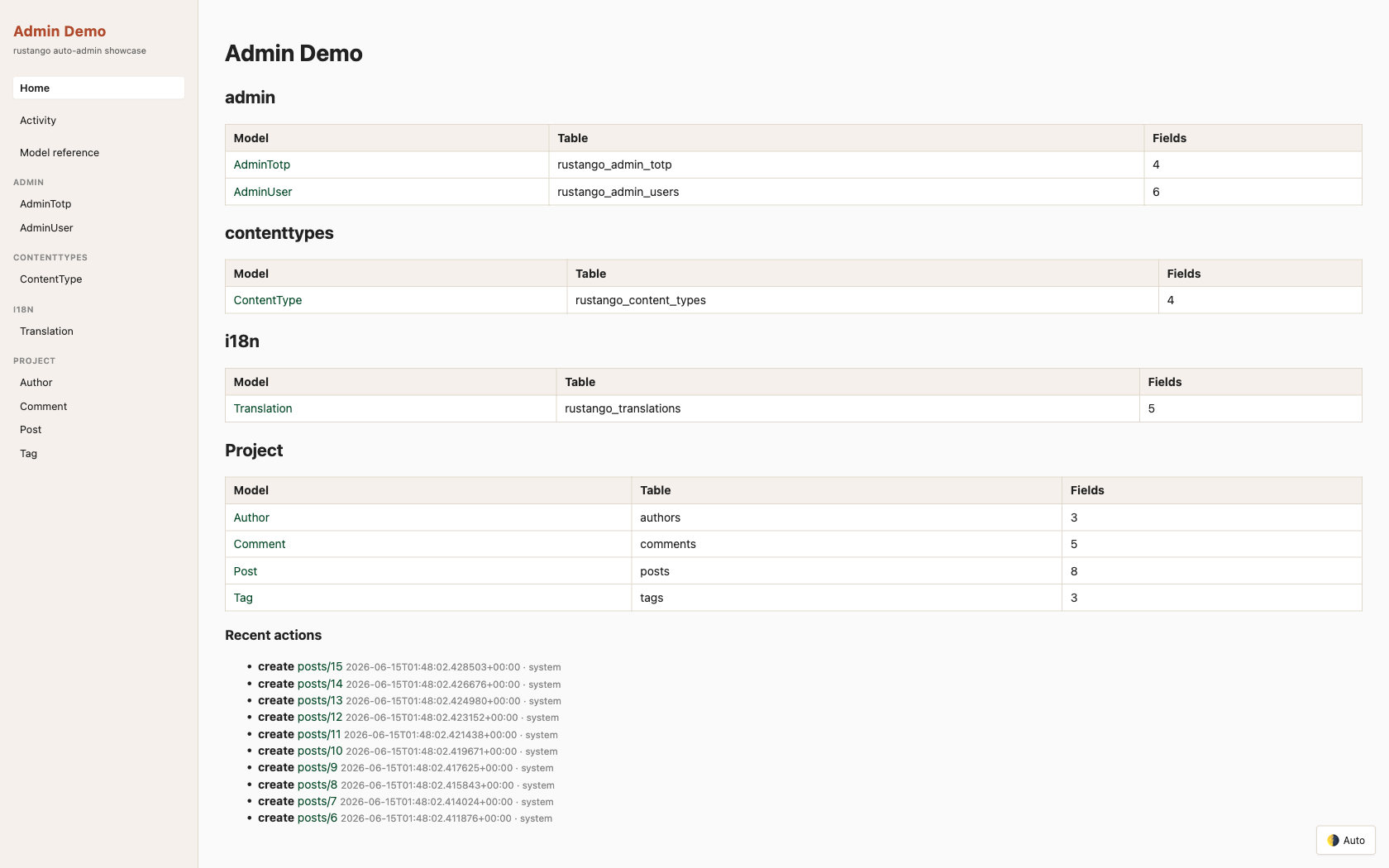
Task: Go to AdminTotp in the sidebar
Action: (98, 203)
